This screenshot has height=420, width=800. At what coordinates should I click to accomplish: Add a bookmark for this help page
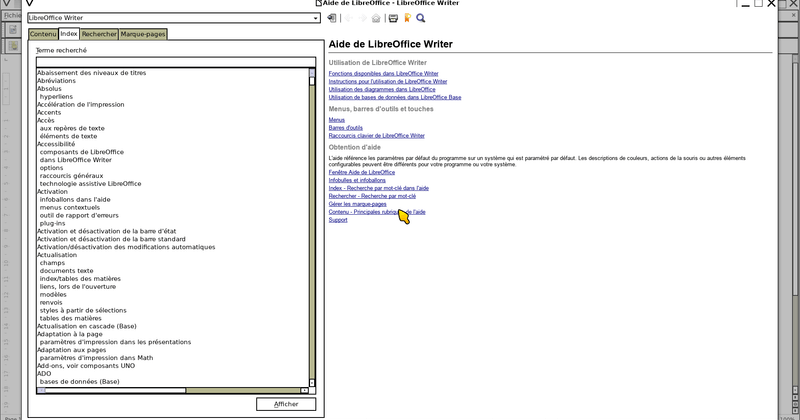pos(407,18)
